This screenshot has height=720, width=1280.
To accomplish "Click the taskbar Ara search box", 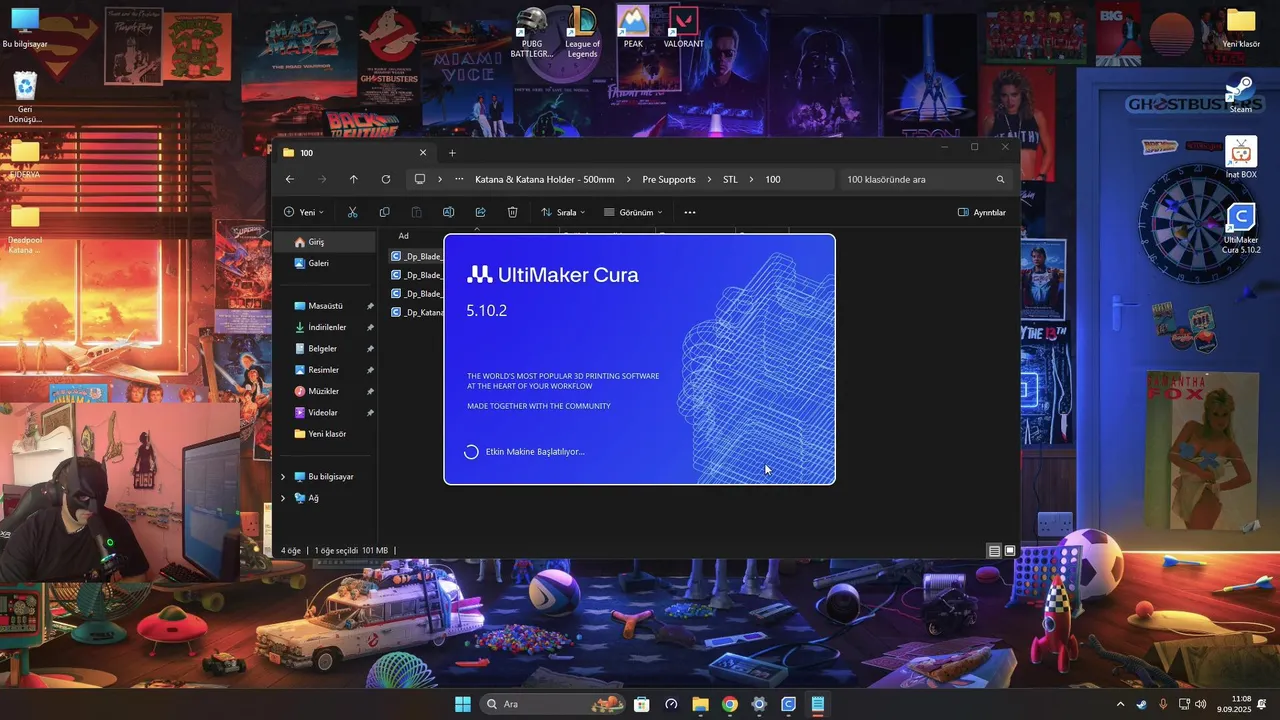I will coord(553,704).
